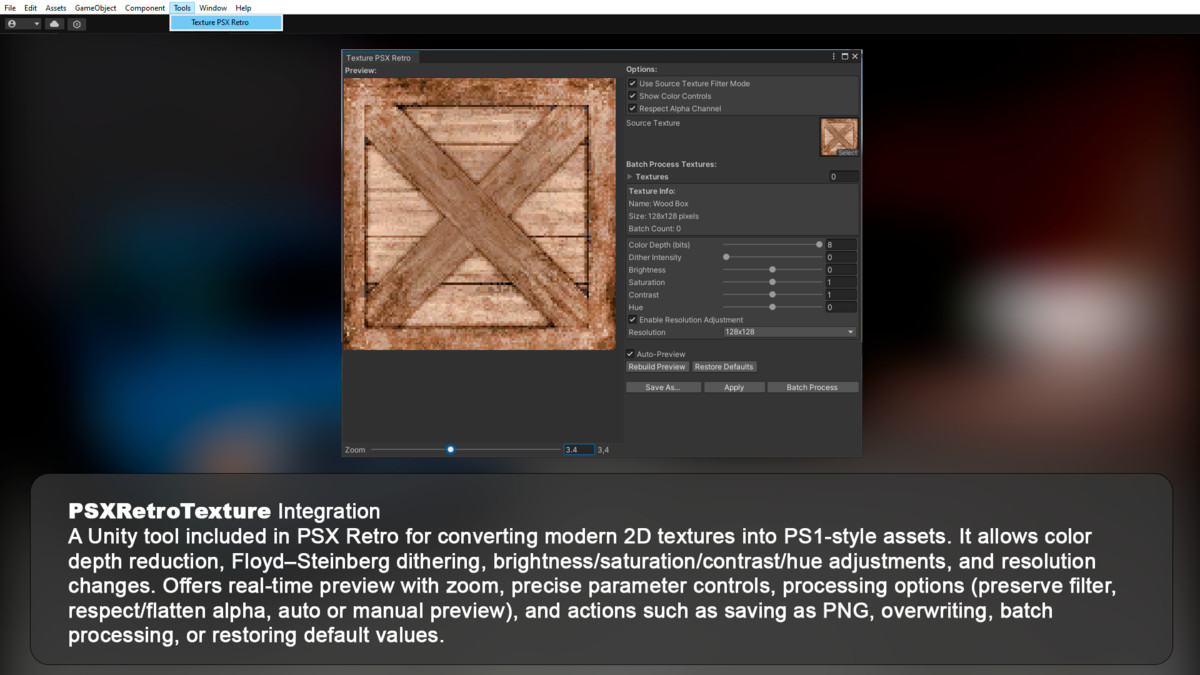Disable Use Source Texture Filter Mode
The image size is (1200, 675).
[631, 83]
